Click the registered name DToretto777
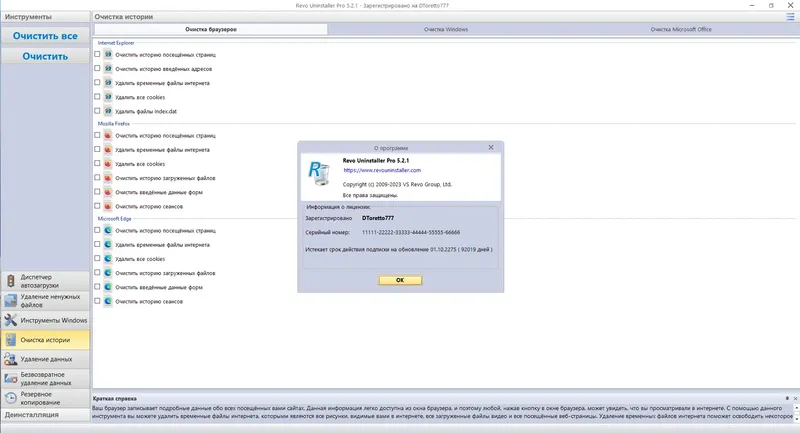 click(x=378, y=218)
